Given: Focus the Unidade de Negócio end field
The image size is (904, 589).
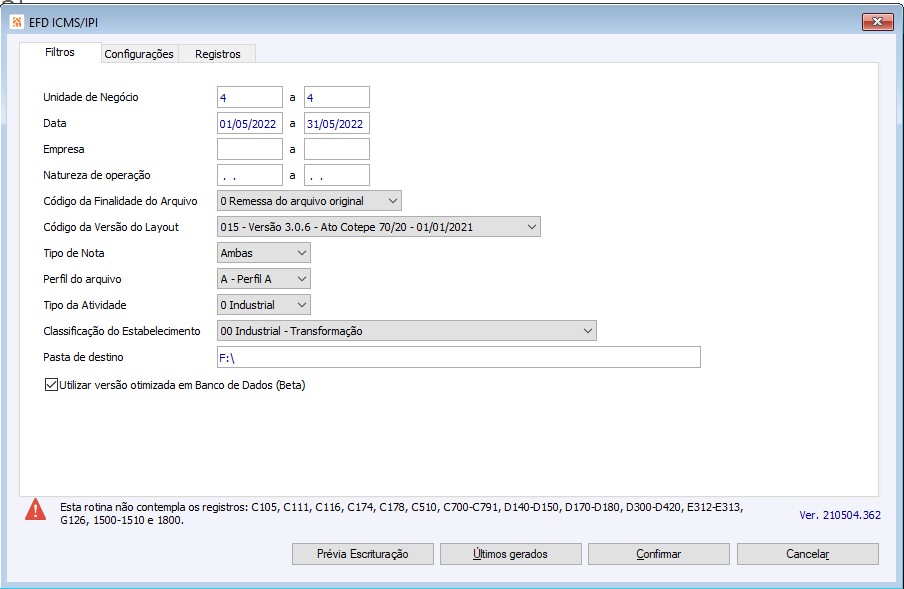Looking at the screenshot, I should tap(337, 97).
